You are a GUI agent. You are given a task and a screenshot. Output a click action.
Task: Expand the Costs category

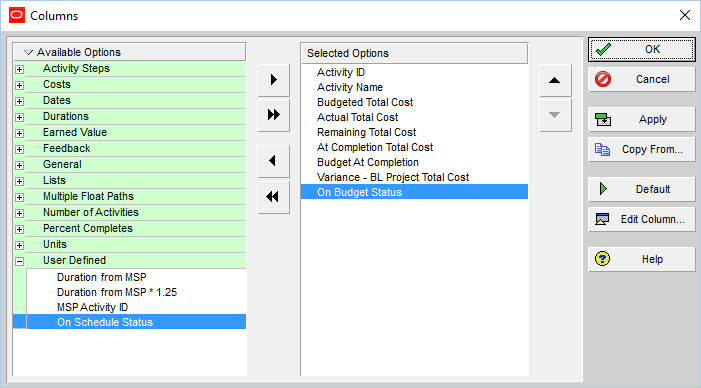tap(19, 85)
